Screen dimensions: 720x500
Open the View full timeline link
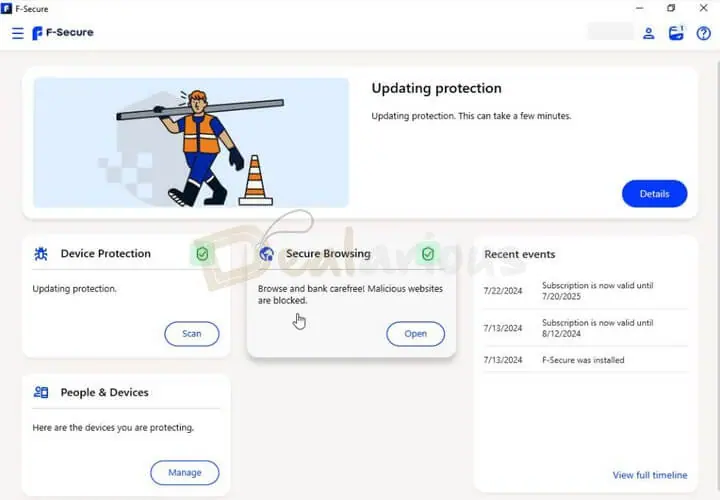tap(649, 475)
